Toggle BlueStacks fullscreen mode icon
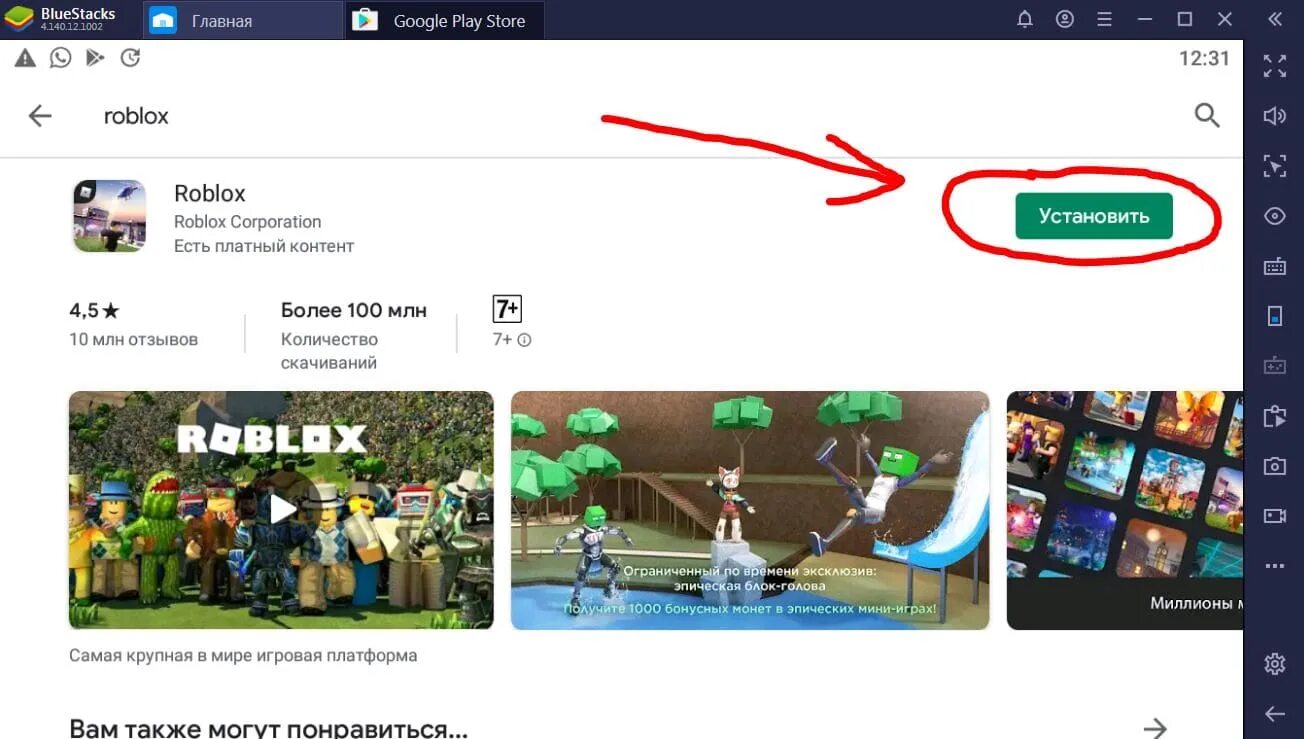 click(x=1275, y=66)
